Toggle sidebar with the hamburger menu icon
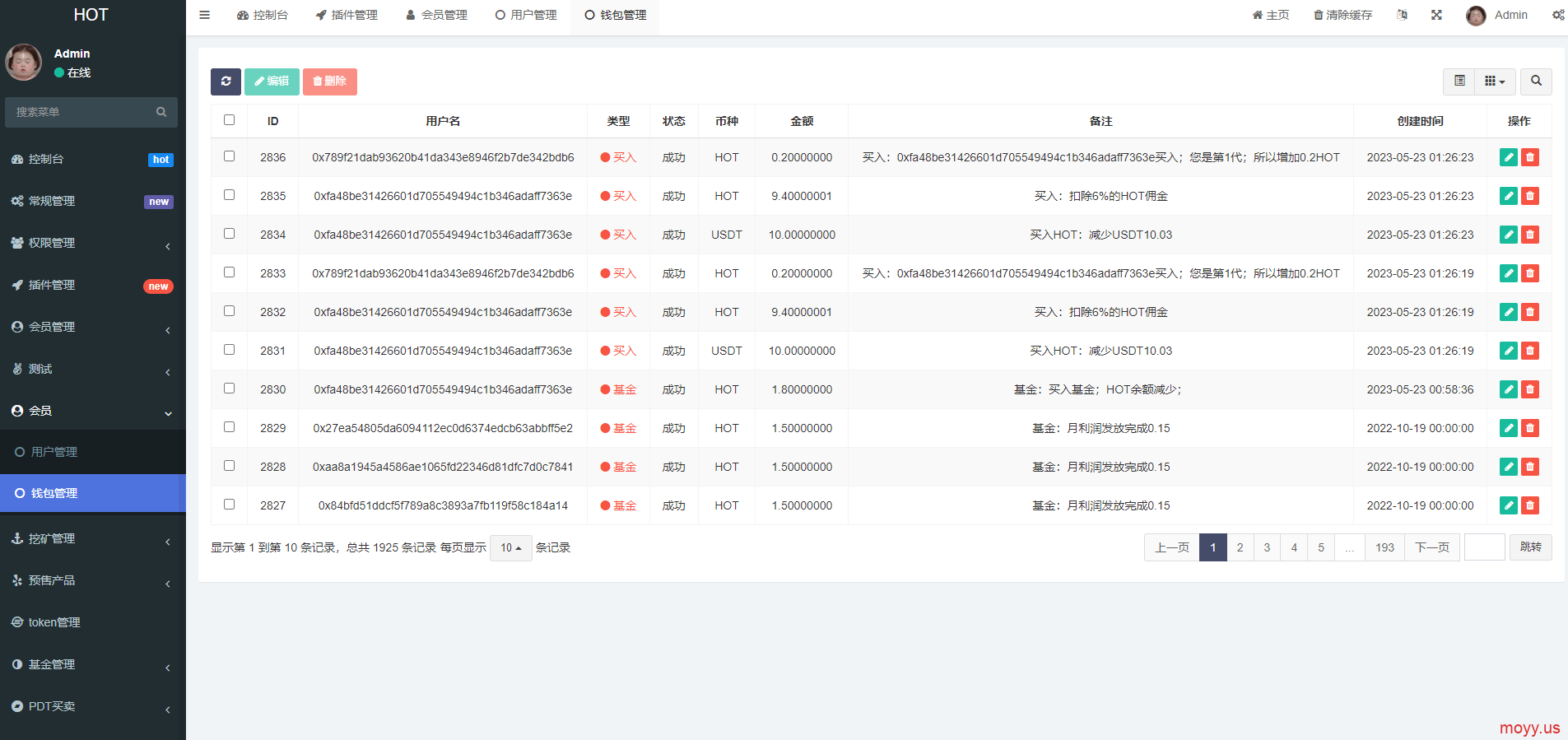This screenshot has height=740, width=1568. pos(205,15)
